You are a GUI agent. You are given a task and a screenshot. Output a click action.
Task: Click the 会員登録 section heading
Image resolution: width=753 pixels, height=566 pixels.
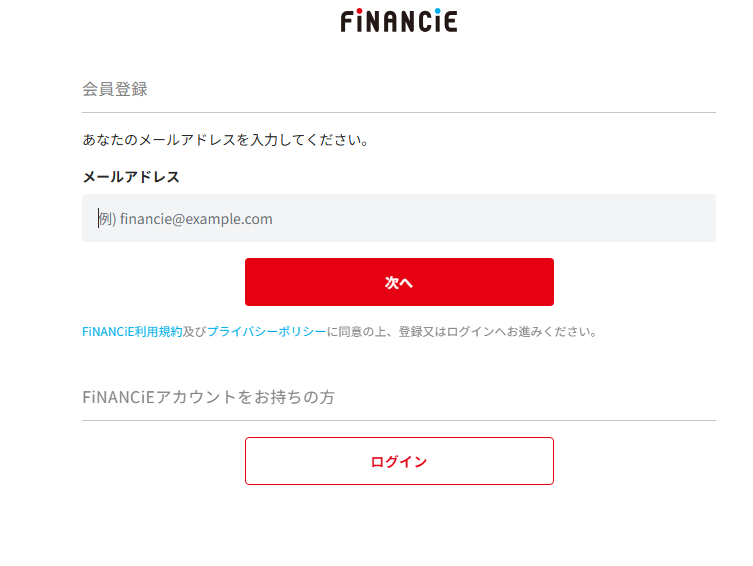coord(115,89)
